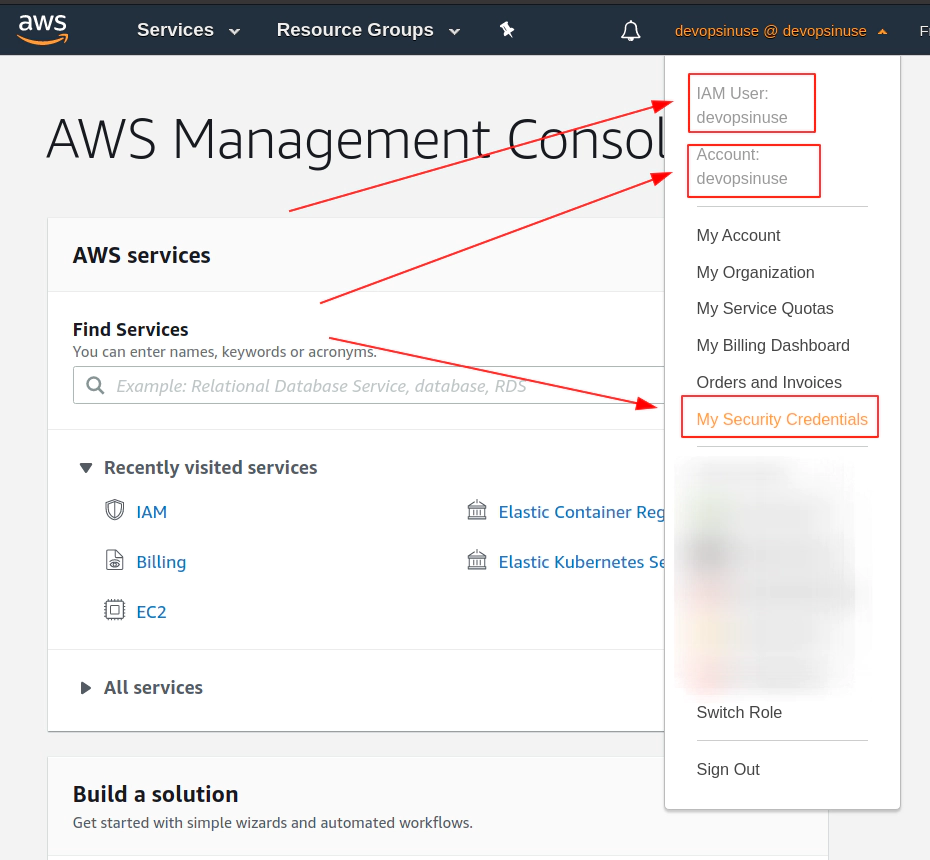Open the Resource Groups dropdown
Viewport: 930px width, 860px height.
[x=368, y=30]
